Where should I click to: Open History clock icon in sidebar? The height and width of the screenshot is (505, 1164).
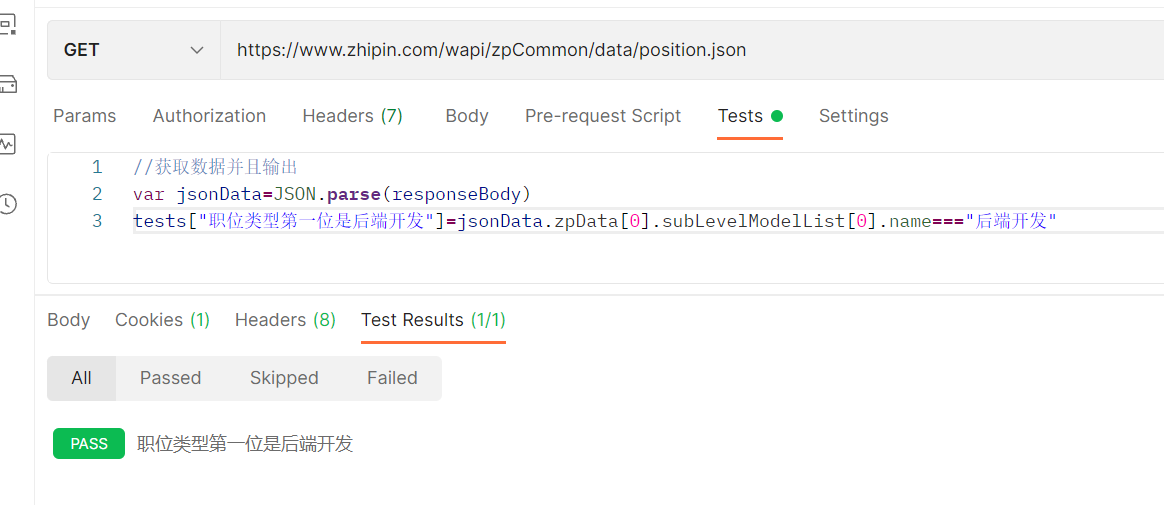point(7,204)
